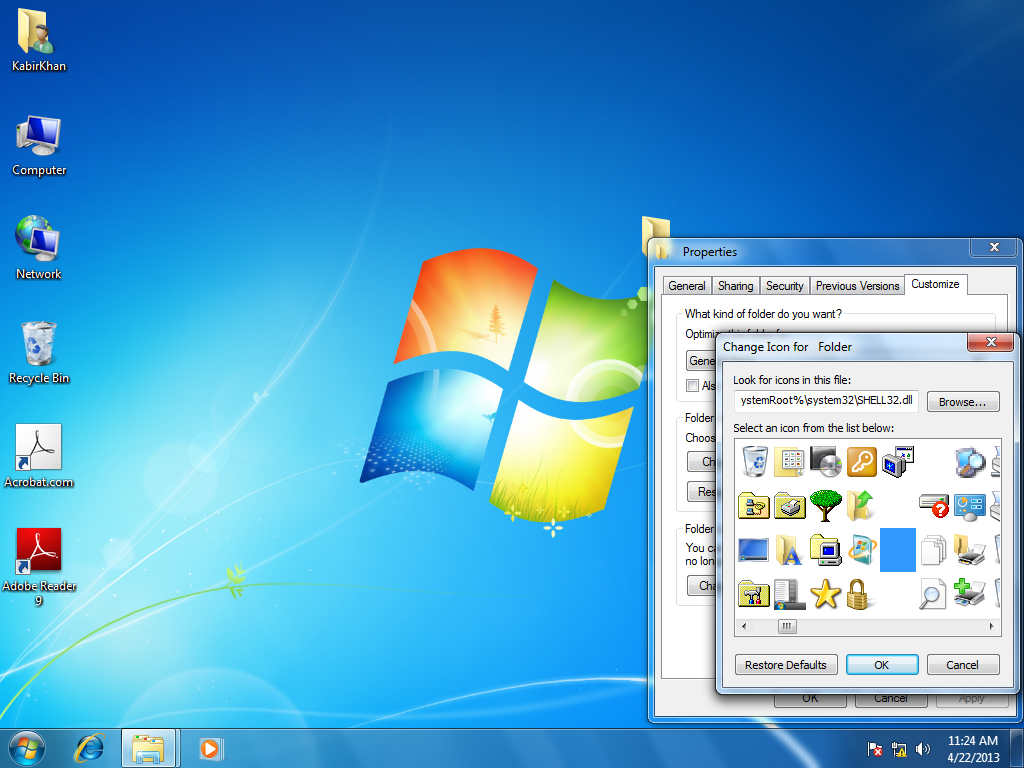The height and width of the screenshot is (768, 1024).
Task: Select the Adobe Reader 9 shortcut
Action: 39,567
